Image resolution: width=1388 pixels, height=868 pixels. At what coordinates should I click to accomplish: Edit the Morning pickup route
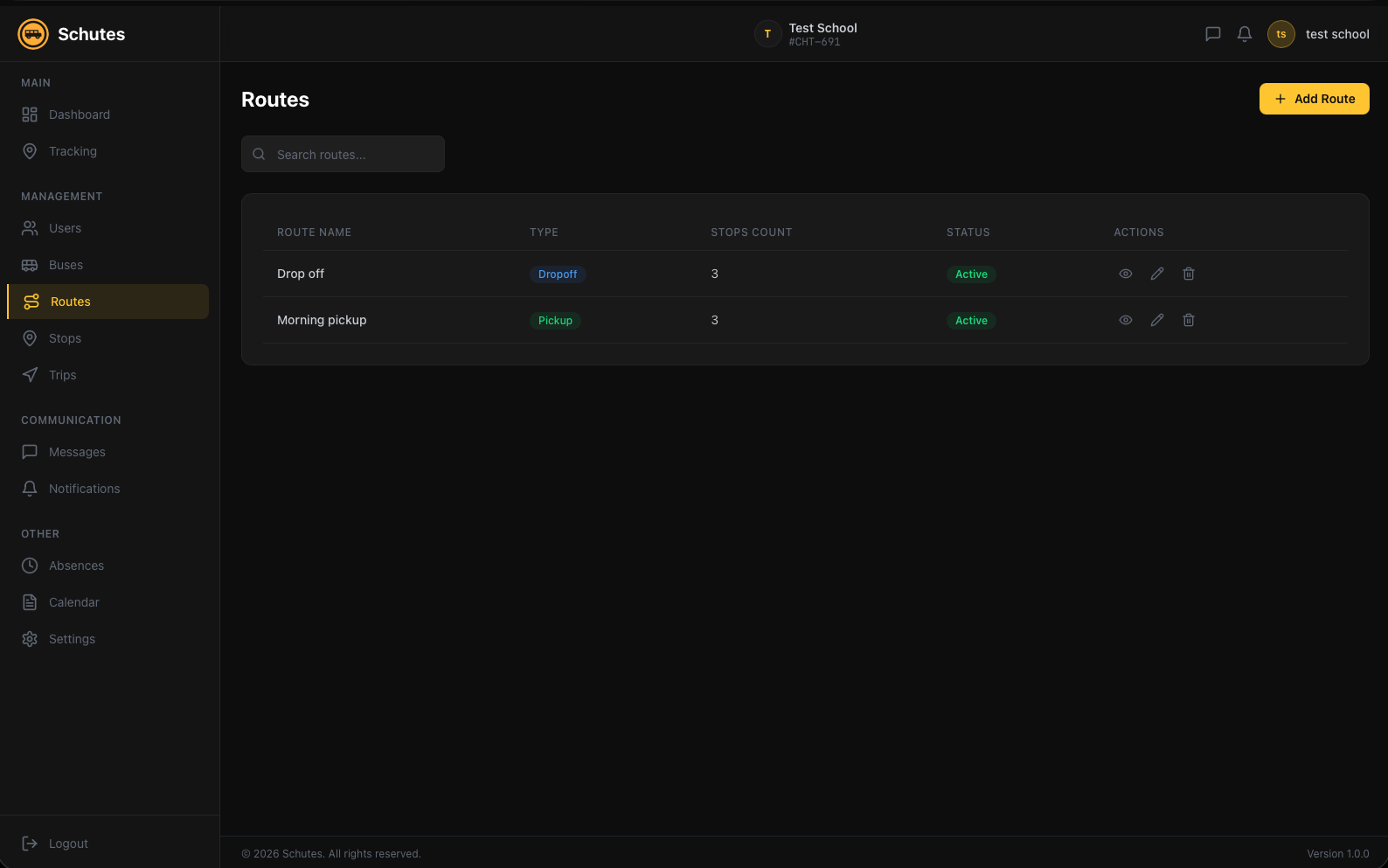tap(1157, 320)
